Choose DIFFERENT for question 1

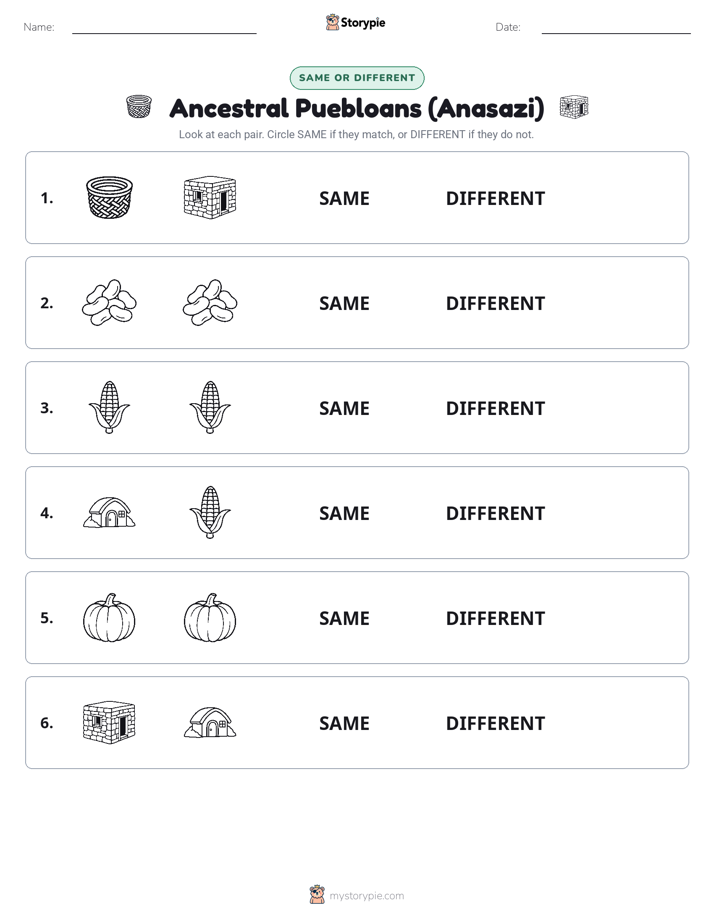495,199
